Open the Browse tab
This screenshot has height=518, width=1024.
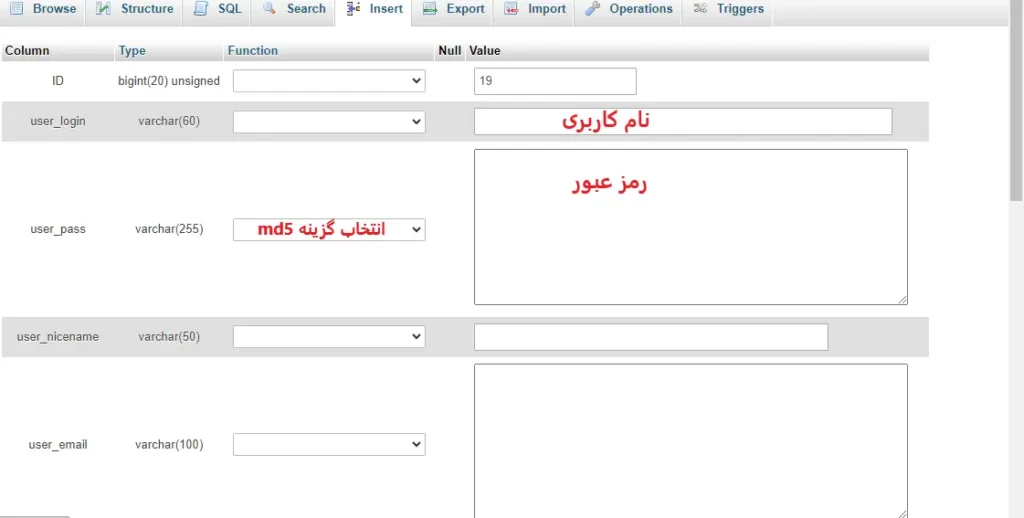click(x=42, y=9)
